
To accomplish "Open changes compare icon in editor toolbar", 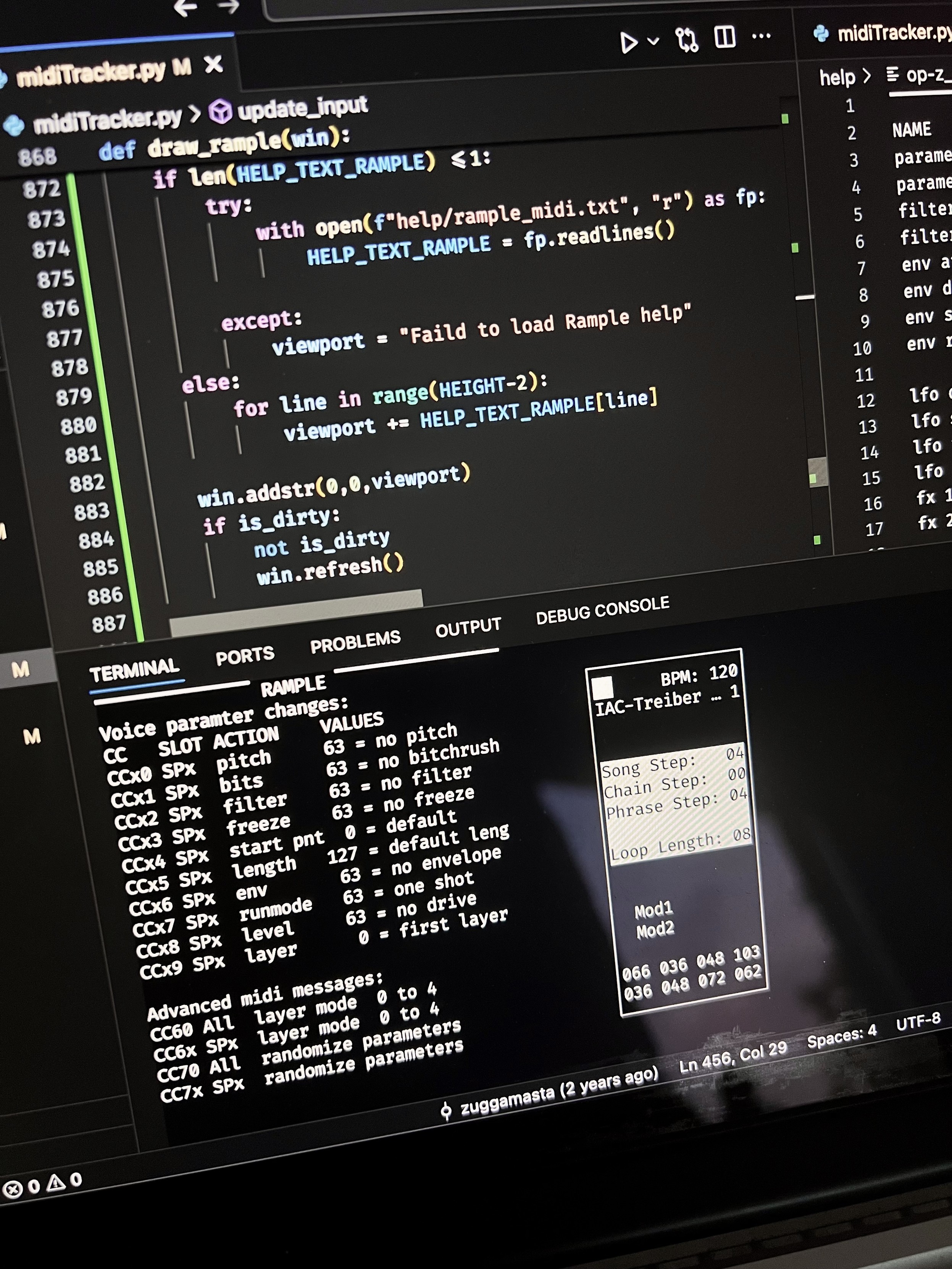I will click(686, 40).
